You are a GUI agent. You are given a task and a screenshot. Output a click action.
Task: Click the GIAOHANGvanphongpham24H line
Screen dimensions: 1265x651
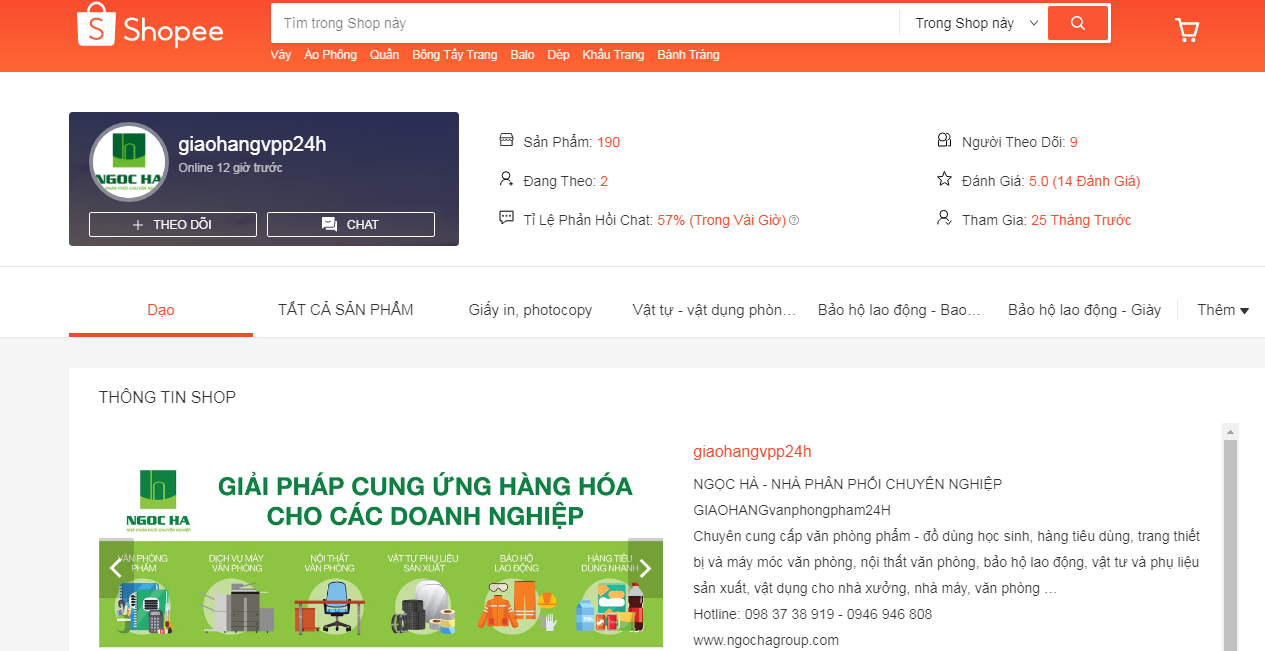click(x=792, y=510)
